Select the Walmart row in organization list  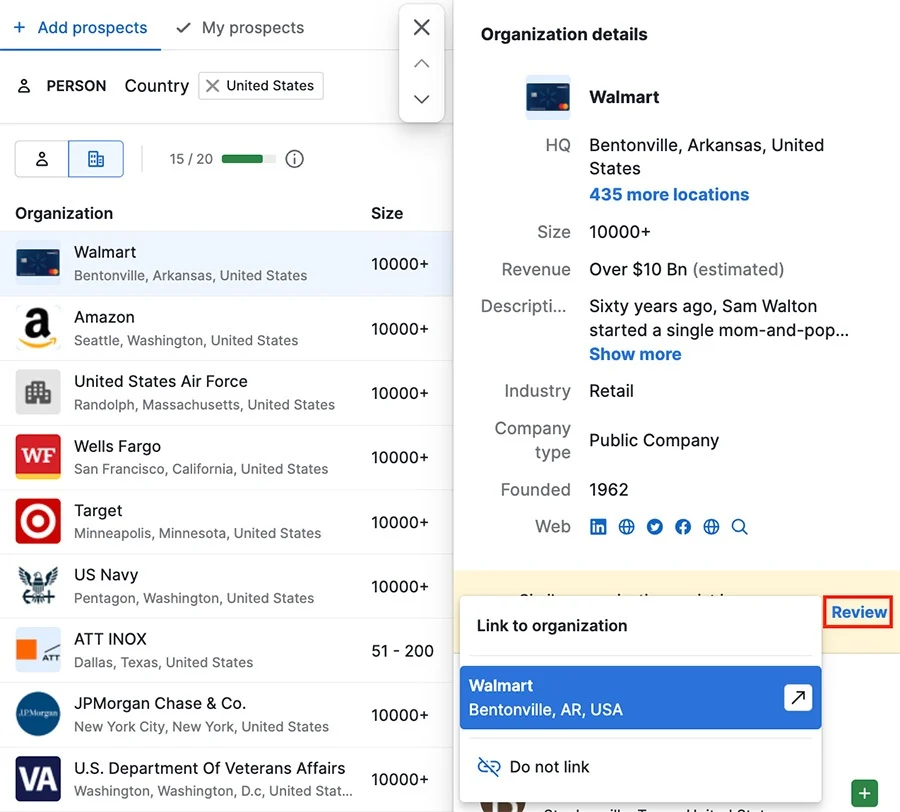(226, 264)
